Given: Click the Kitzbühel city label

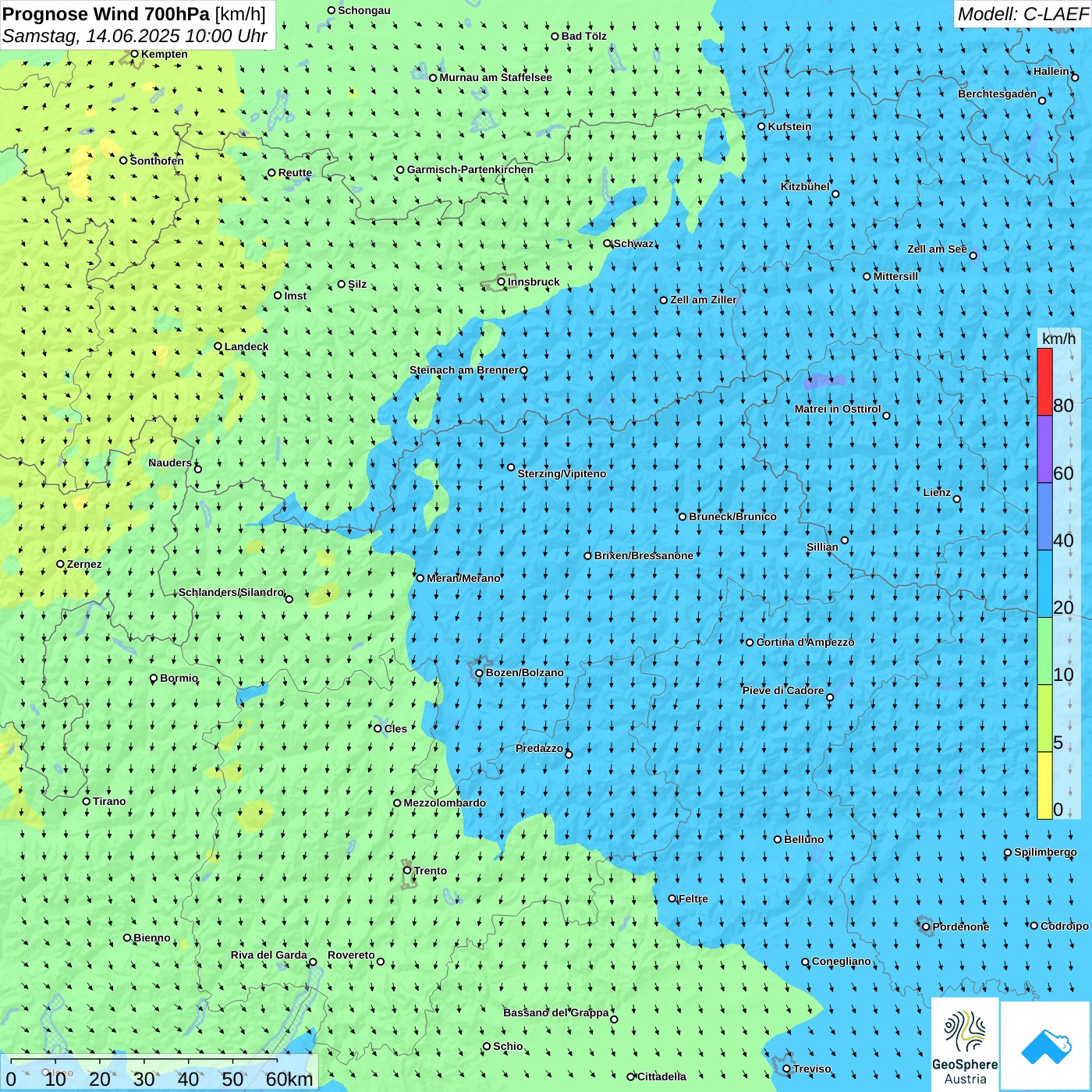Looking at the screenshot, I should coord(805,186).
